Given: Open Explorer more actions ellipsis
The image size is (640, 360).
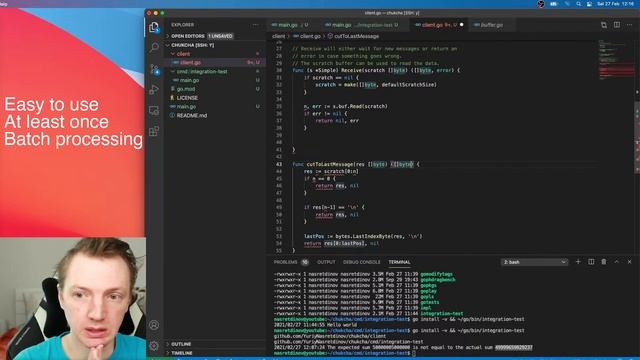Looking at the screenshot, I should pyautogui.click(x=256, y=25).
